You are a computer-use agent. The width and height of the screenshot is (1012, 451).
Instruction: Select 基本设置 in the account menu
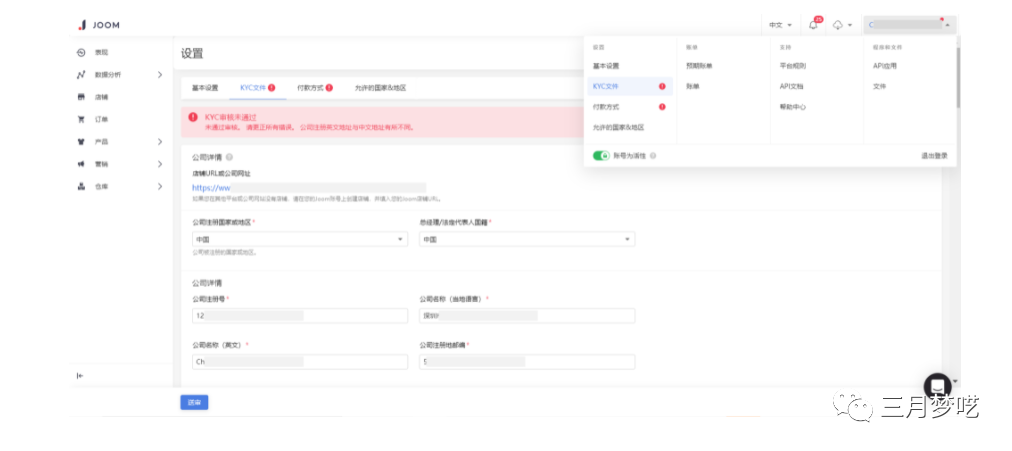tap(606, 66)
